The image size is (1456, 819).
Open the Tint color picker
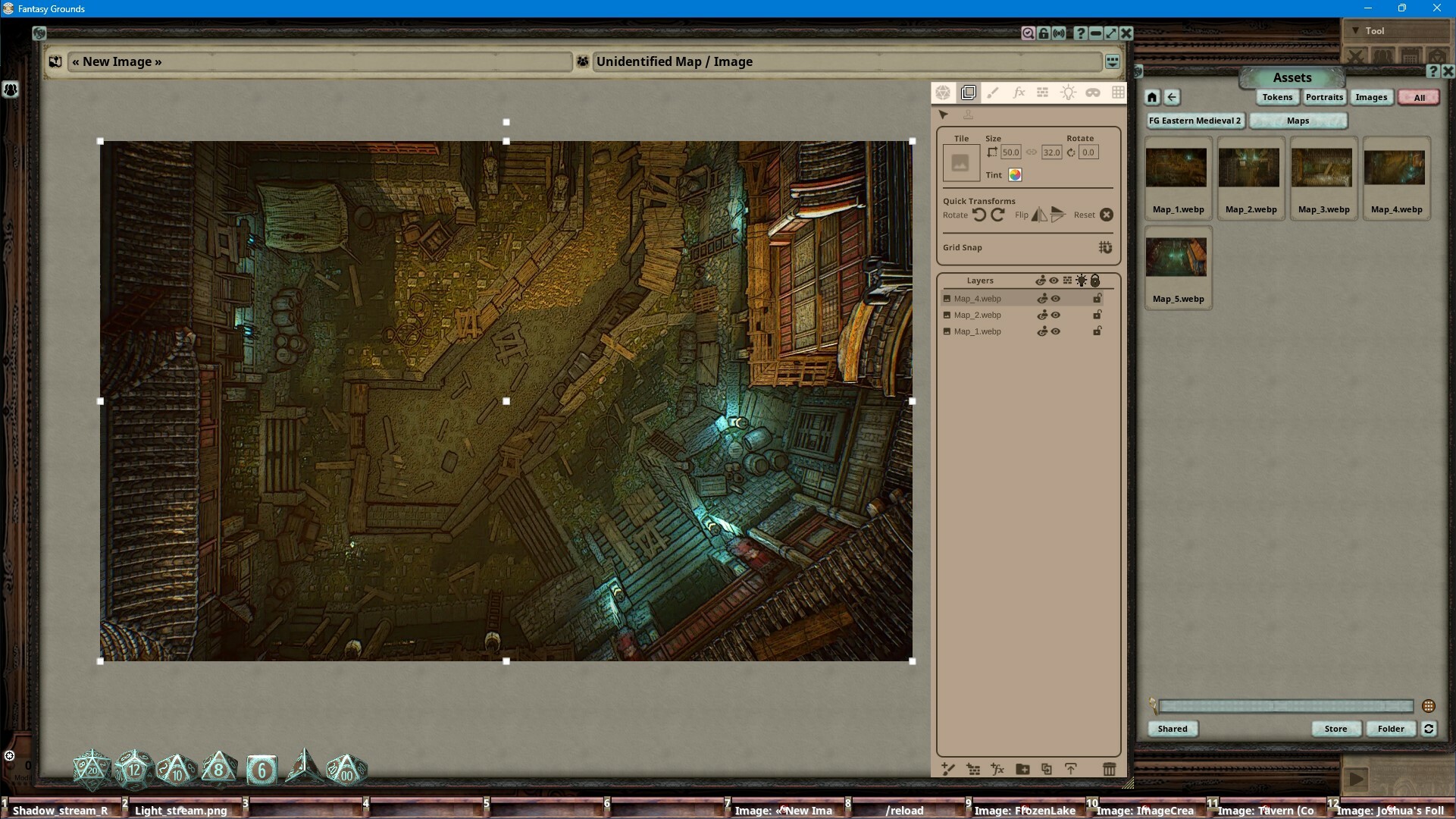click(1014, 174)
